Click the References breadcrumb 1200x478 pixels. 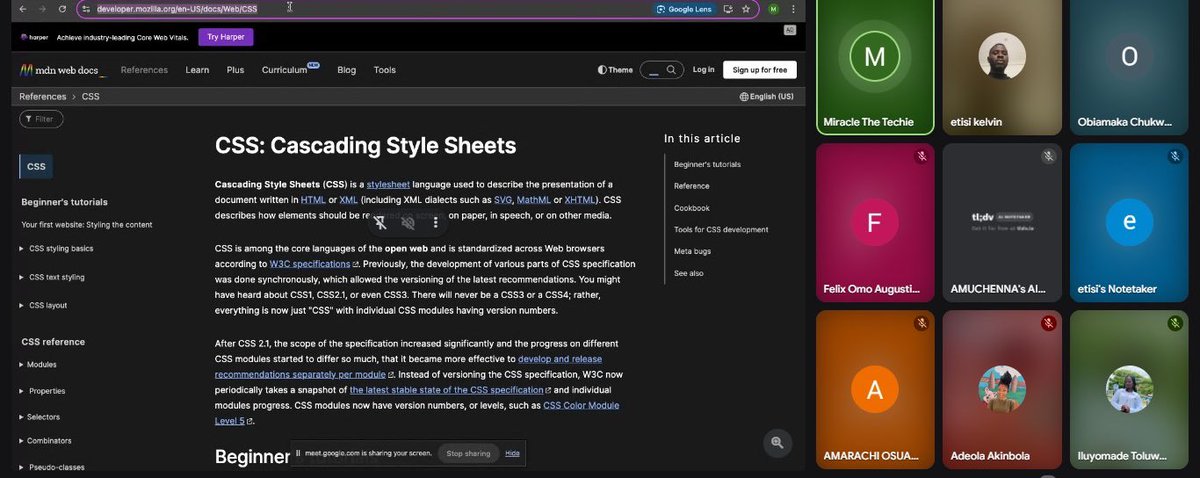pos(42,97)
